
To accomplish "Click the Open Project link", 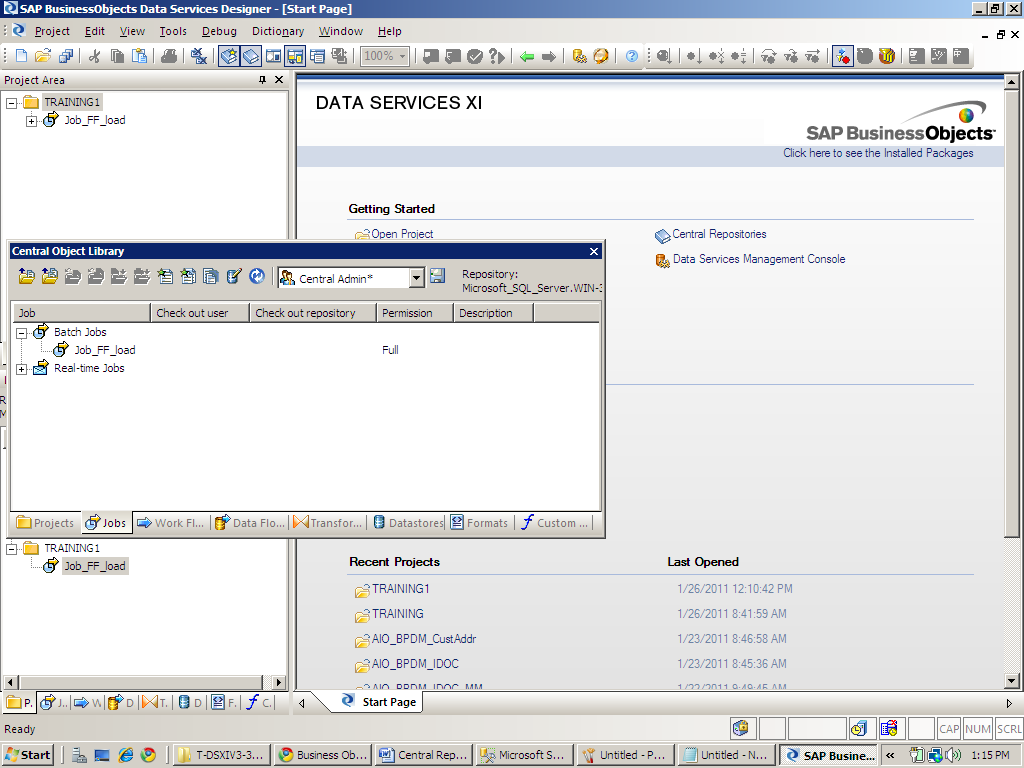I will click(402, 234).
